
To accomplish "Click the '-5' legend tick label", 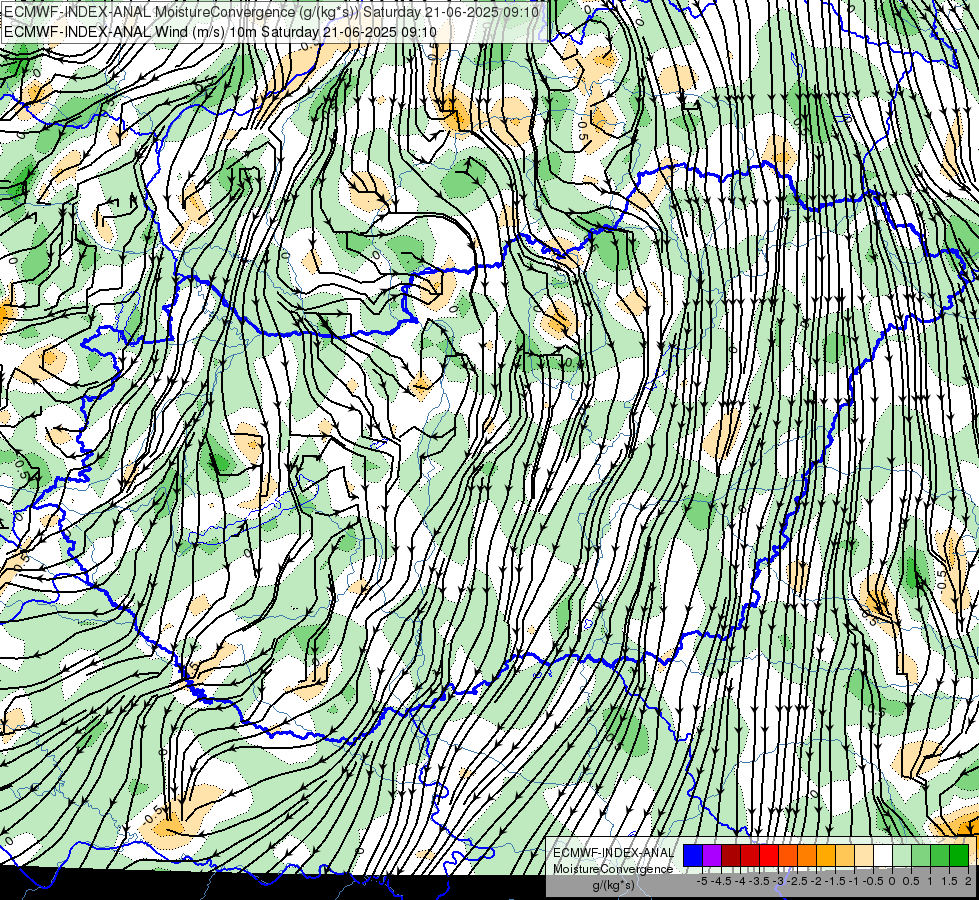I will click(702, 881).
